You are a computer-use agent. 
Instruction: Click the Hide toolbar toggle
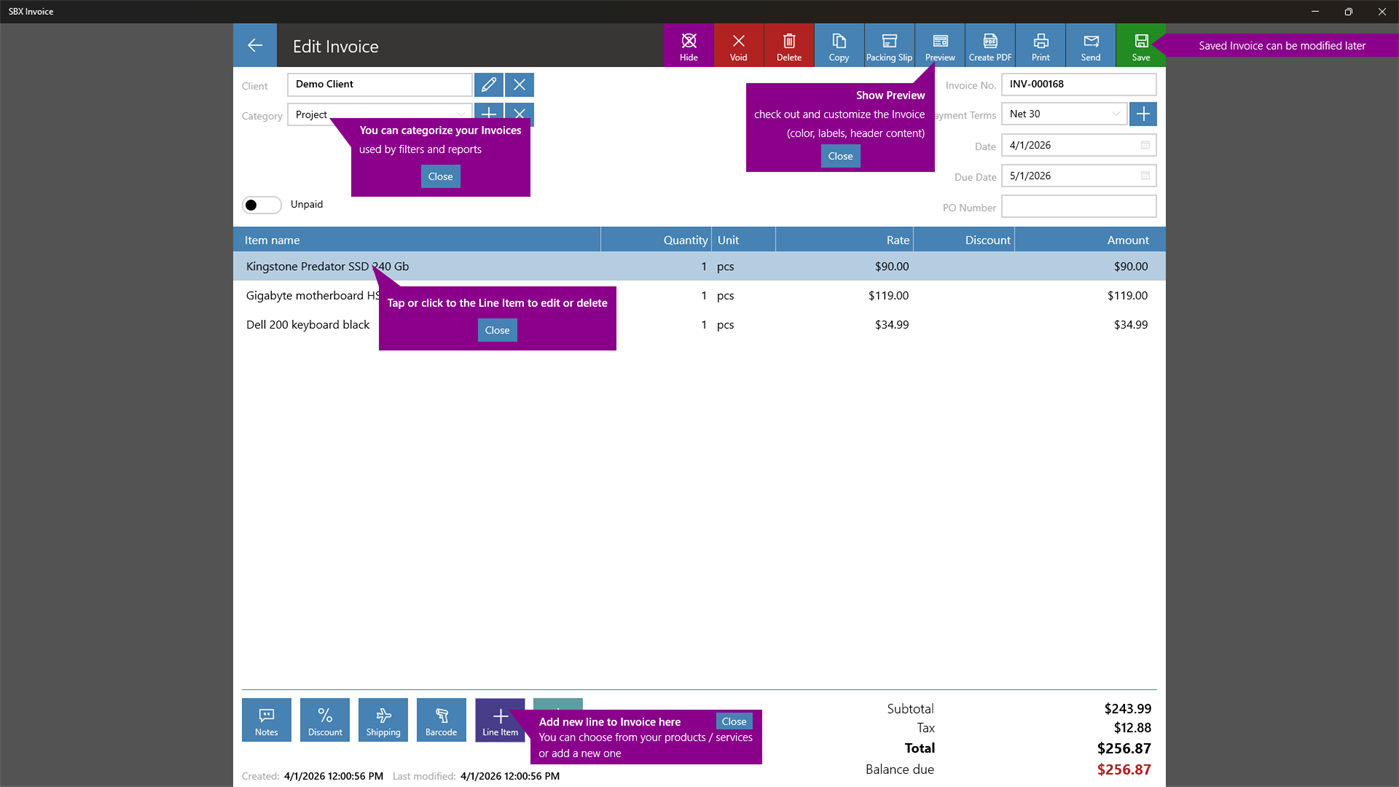pos(689,44)
